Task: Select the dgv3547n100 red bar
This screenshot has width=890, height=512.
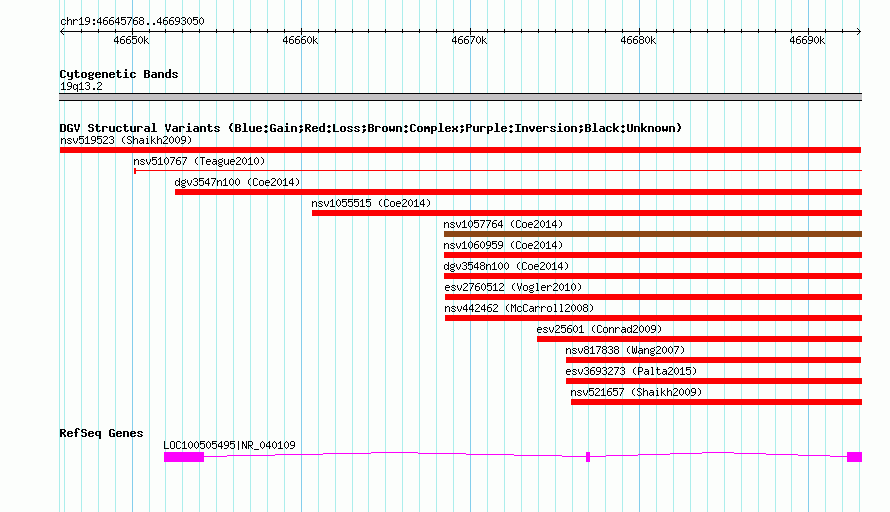Action: click(518, 192)
